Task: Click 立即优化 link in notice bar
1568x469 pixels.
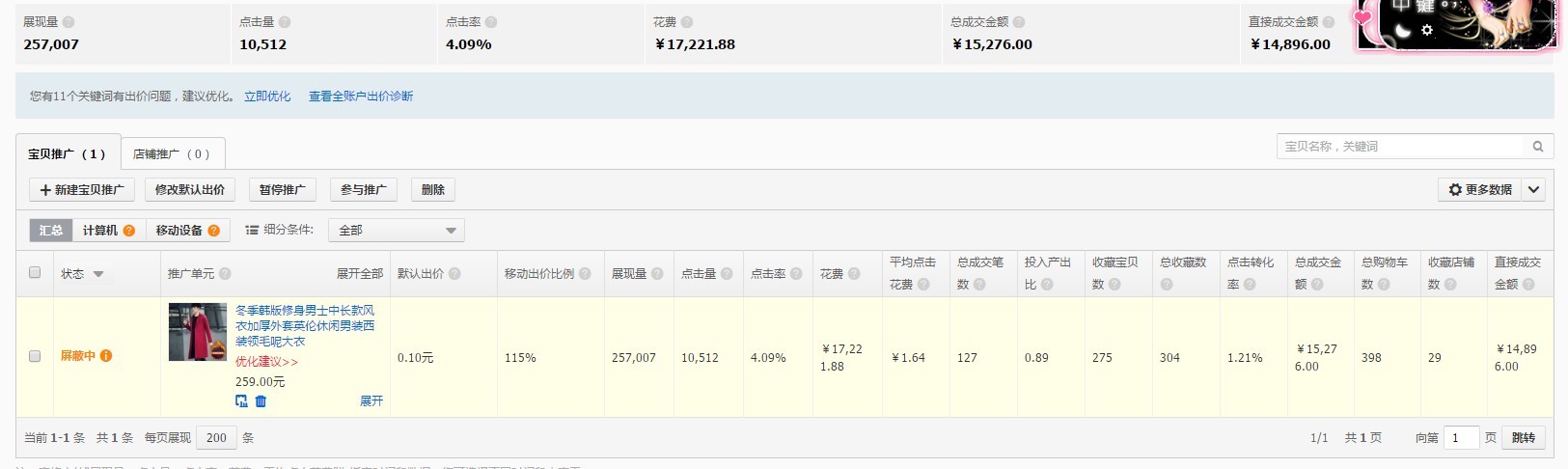Action: click(267, 97)
